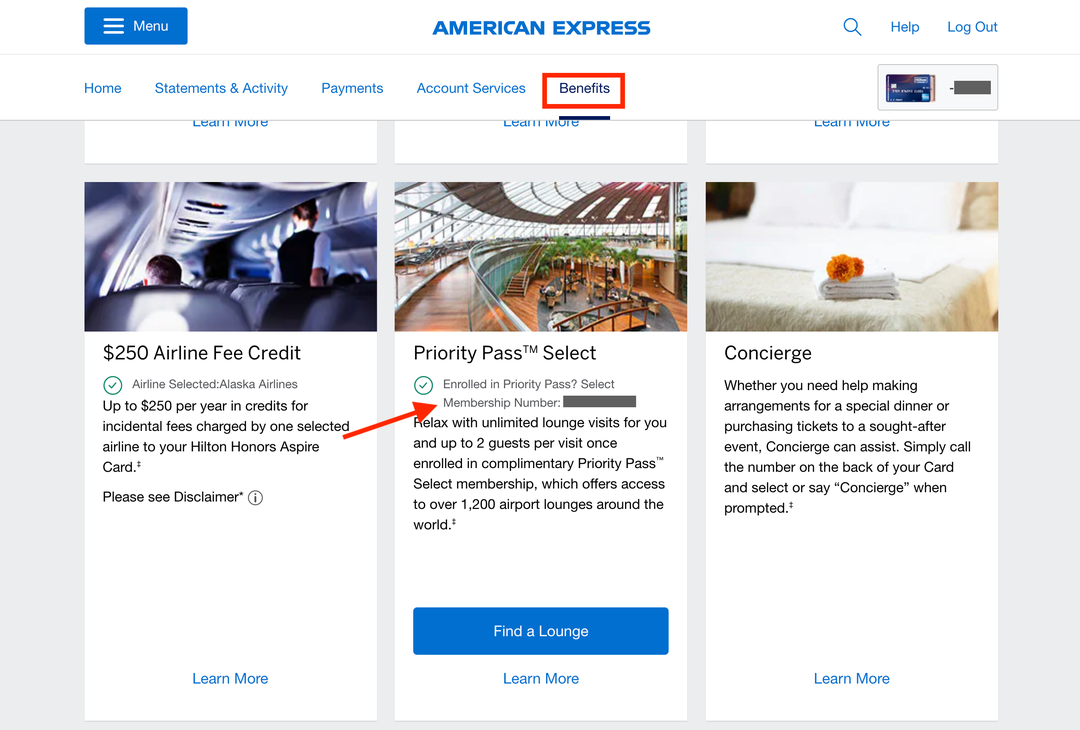Open the card account selector
Viewport: 1080px width, 730px height.
(937, 88)
